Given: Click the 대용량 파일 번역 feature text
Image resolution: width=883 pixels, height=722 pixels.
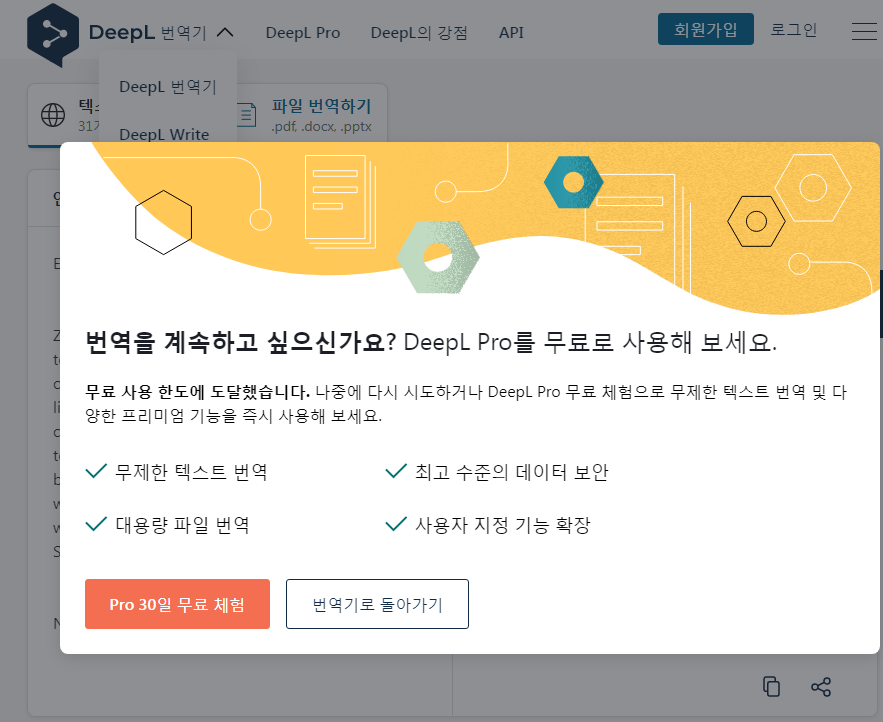Looking at the screenshot, I should tap(182, 525).
